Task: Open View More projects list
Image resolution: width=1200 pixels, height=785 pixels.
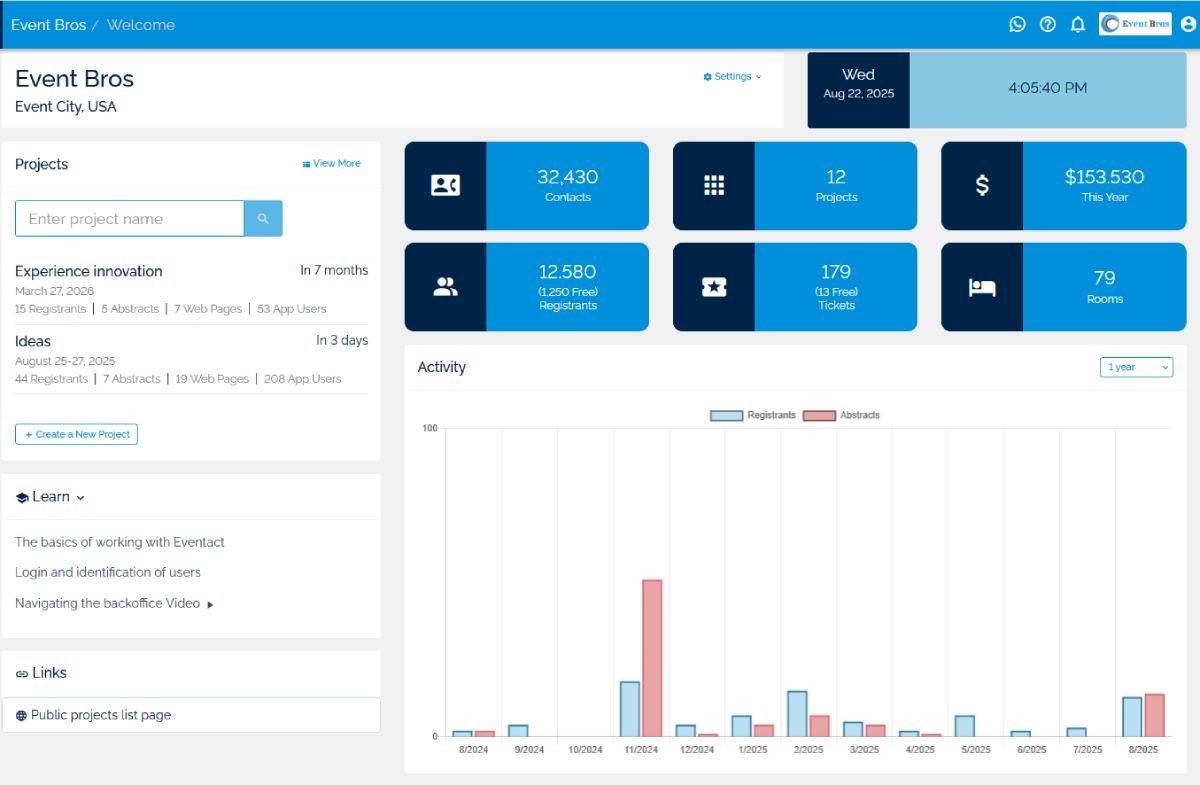Action: point(331,164)
